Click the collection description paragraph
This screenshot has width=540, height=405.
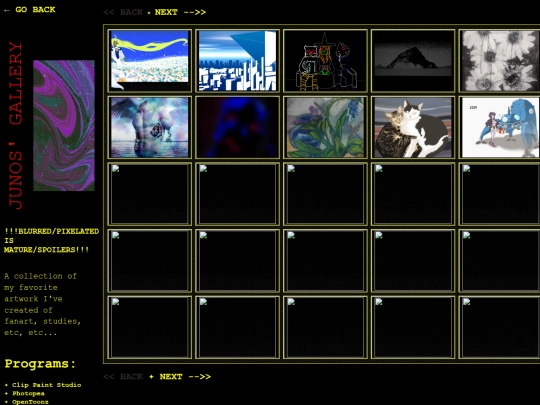click(x=43, y=304)
